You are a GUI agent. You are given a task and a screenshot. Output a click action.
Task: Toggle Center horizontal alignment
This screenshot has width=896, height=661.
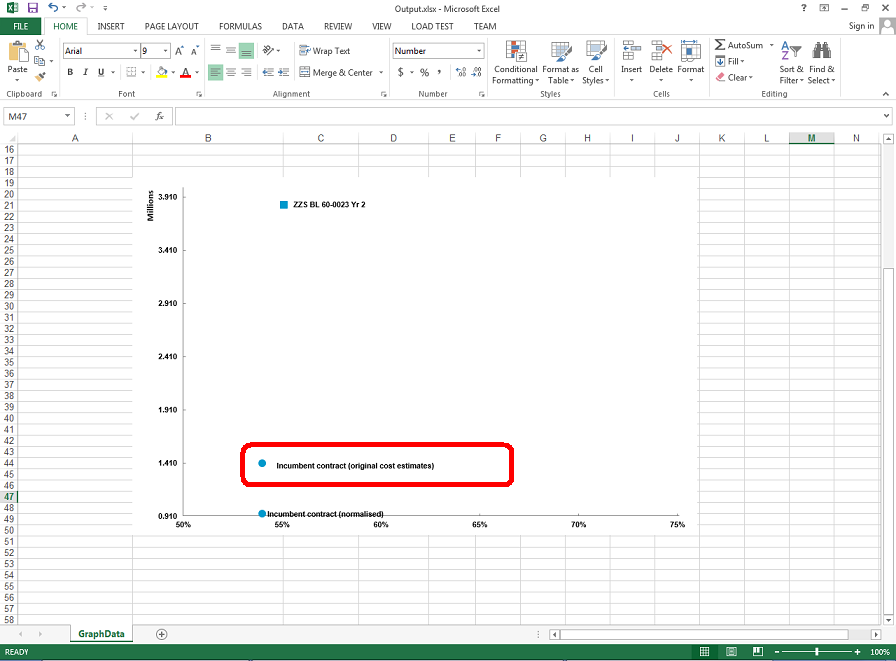[x=231, y=73]
